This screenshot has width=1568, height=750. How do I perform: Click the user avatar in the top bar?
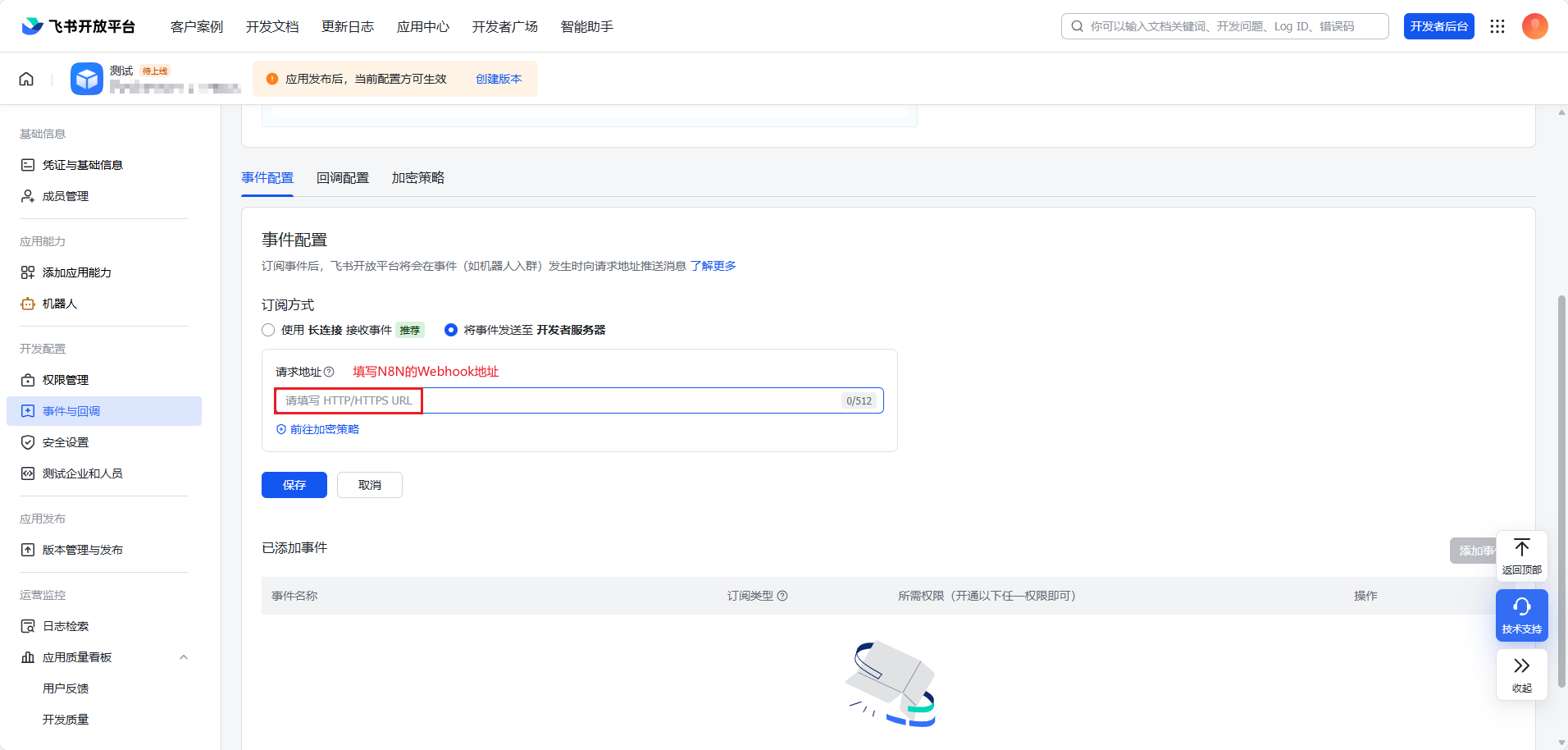pos(1534,25)
